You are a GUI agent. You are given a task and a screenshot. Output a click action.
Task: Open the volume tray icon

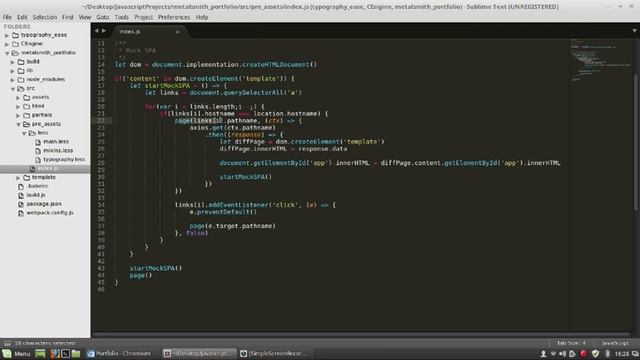coord(563,354)
